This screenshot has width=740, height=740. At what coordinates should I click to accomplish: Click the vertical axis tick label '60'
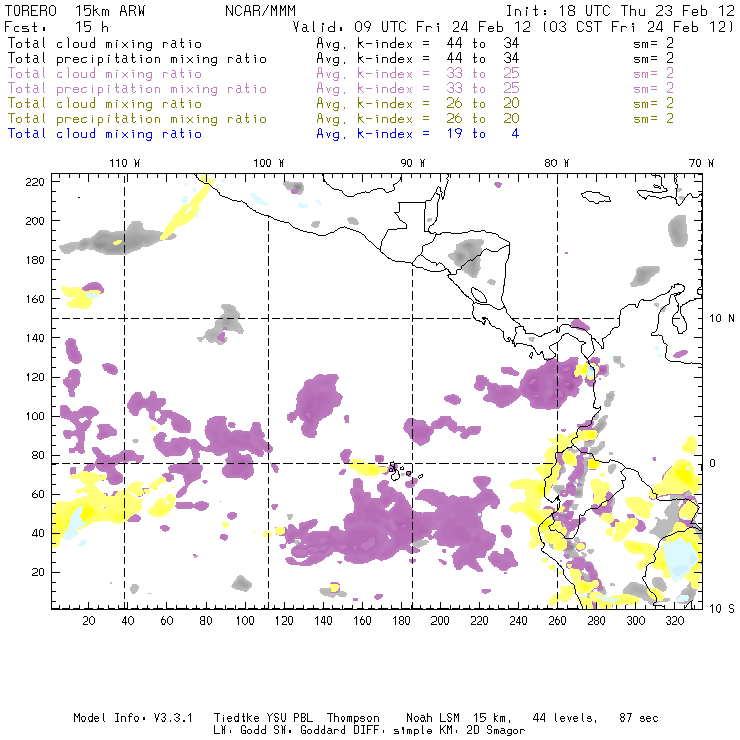[38, 494]
